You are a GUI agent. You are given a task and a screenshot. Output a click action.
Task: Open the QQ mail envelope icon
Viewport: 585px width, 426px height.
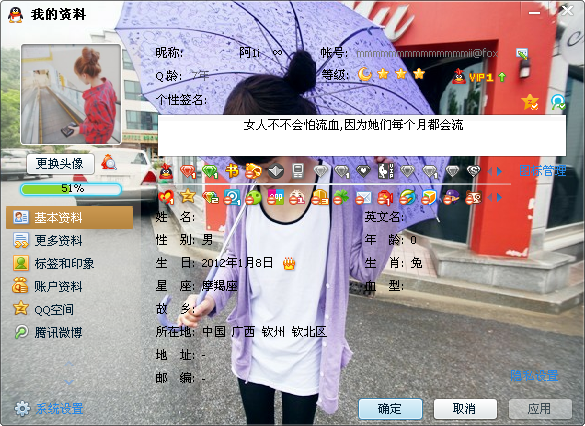click(363, 197)
